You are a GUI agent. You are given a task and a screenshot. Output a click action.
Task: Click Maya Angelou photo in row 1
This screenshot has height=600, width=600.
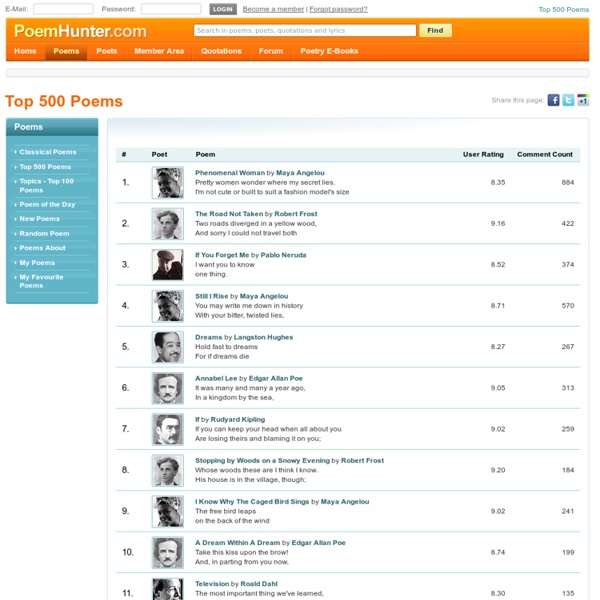[168, 183]
